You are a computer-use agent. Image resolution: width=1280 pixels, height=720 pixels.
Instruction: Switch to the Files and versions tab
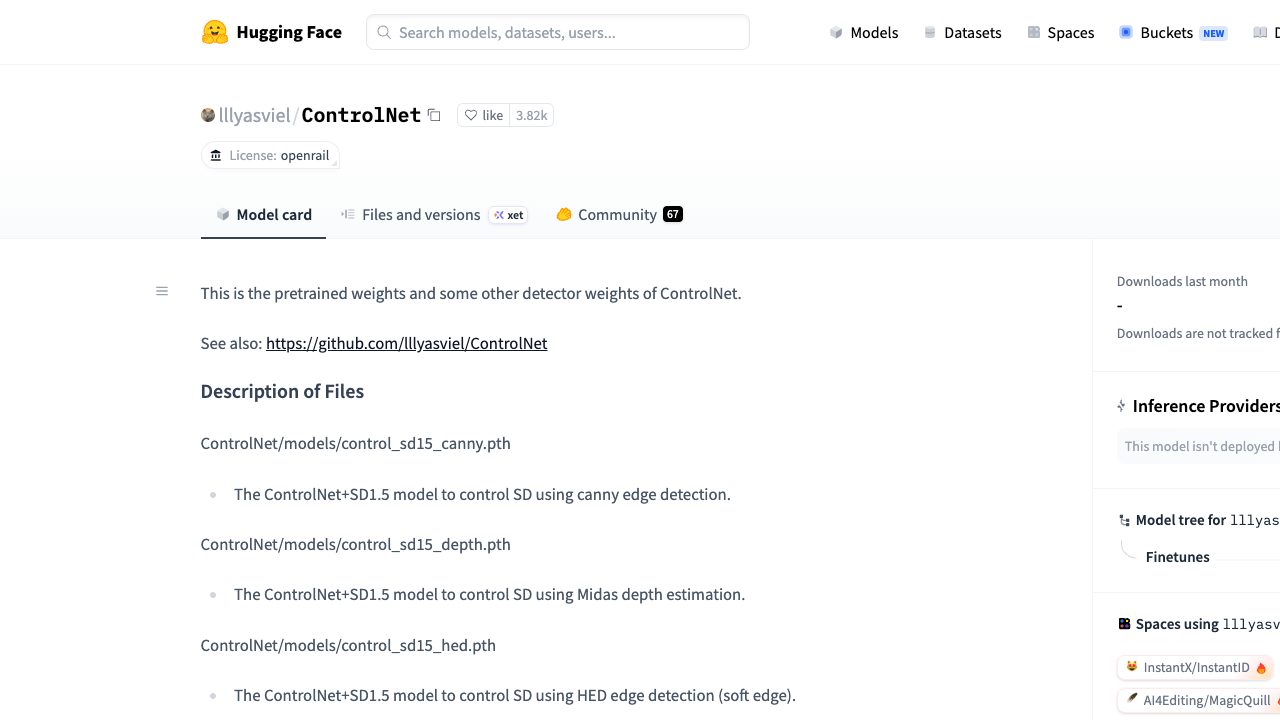pyautogui.click(x=434, y=214)
